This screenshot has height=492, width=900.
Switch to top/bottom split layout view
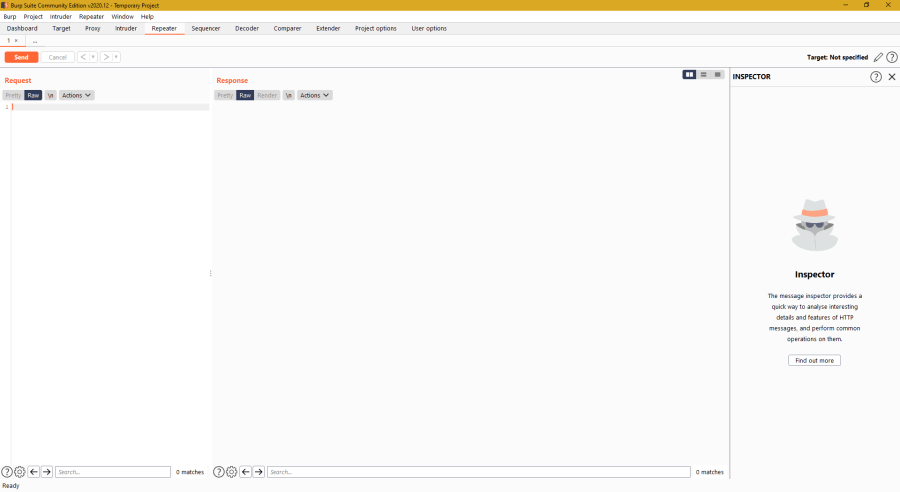704,75
